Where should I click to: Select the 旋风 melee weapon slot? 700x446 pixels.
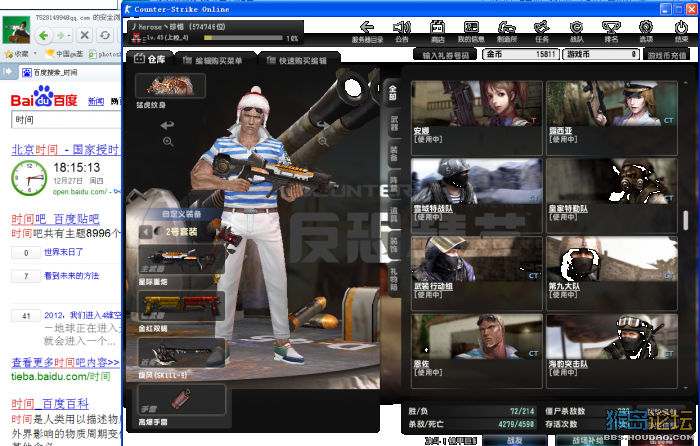coord(181,353)
